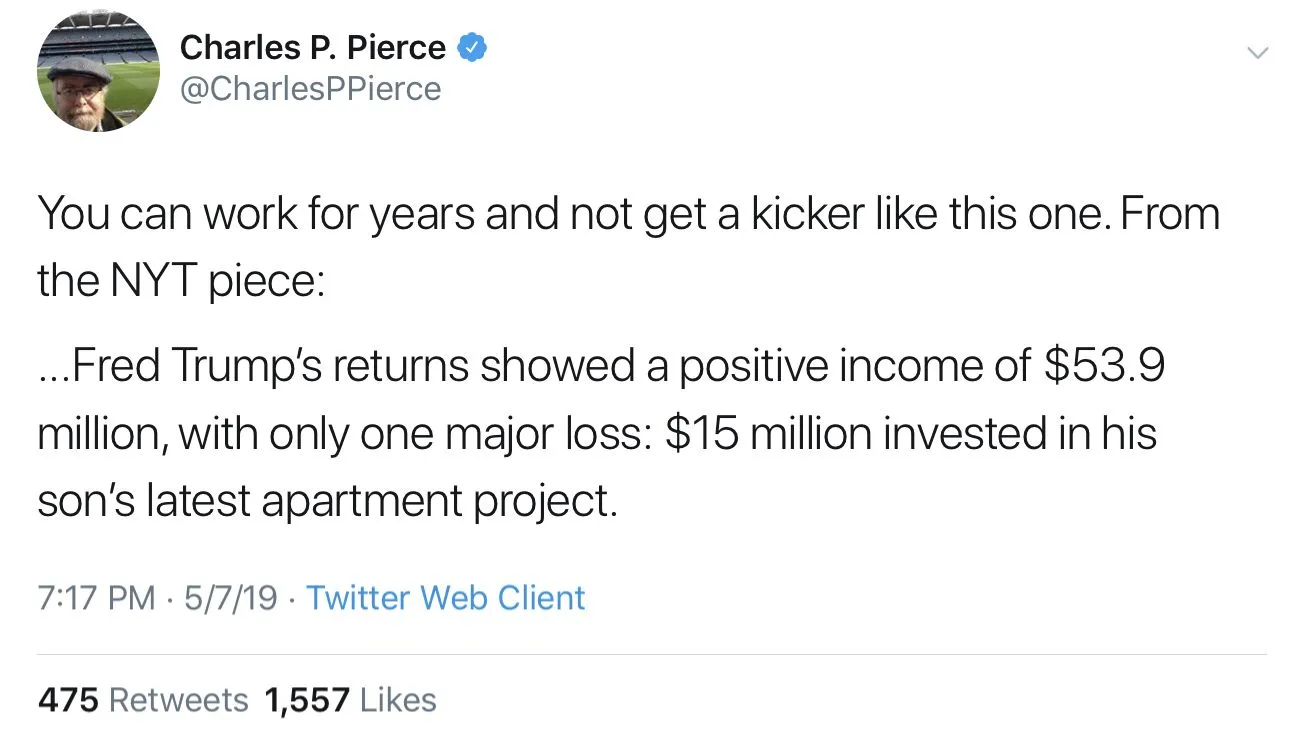
Task: Click the 7:17 PM timestamp
Action: (x=96, y=598)
